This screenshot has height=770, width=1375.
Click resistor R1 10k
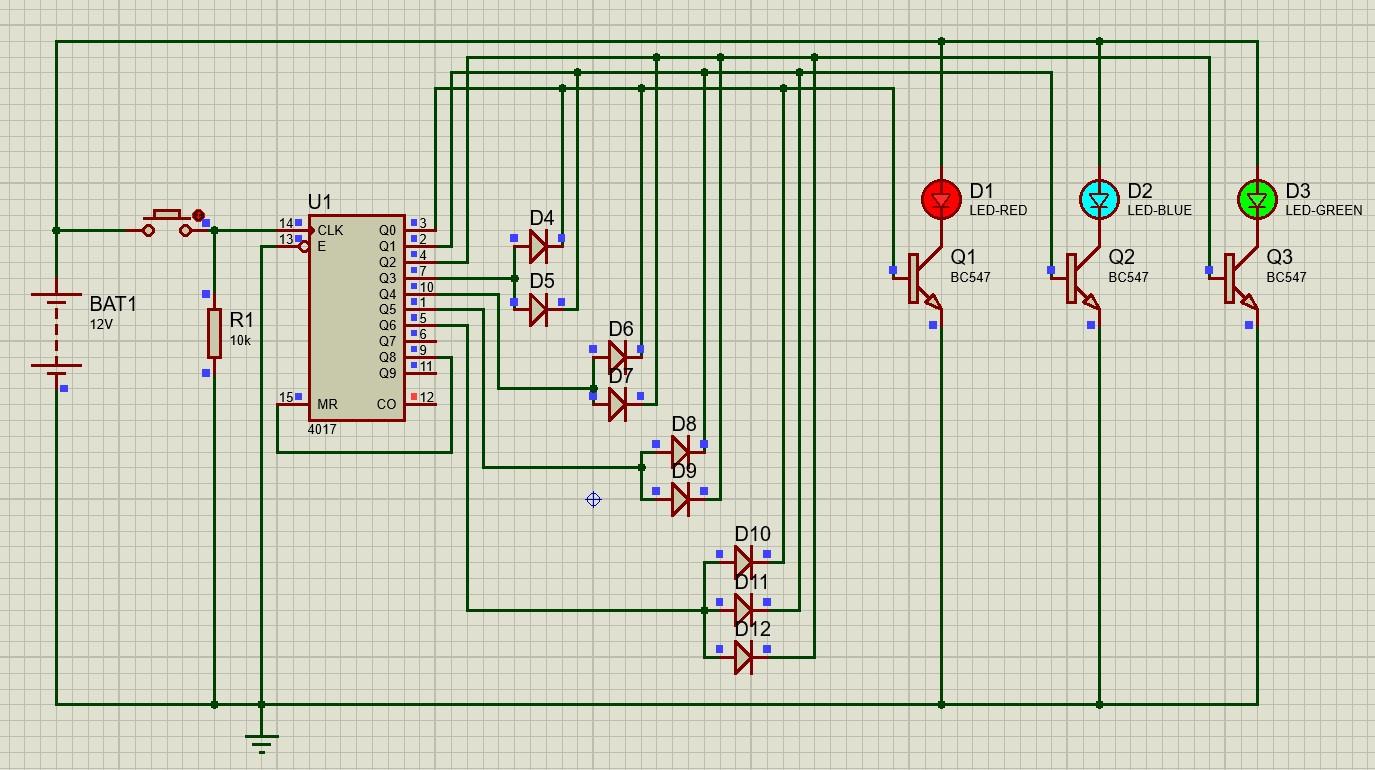tap(214, 335)
